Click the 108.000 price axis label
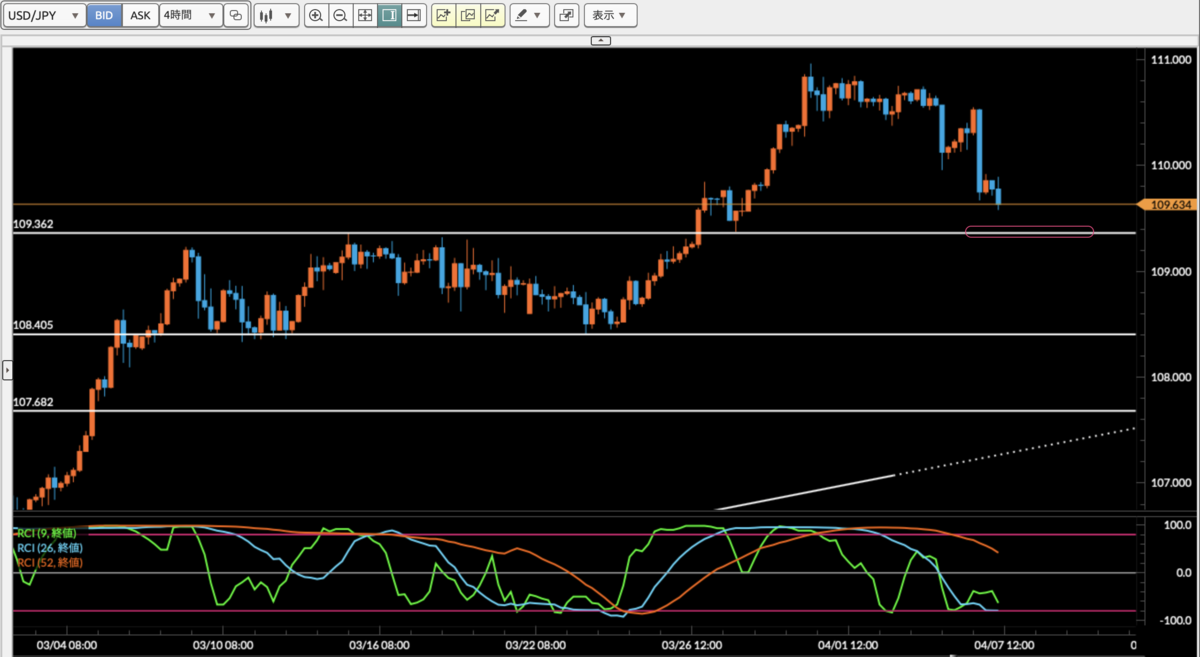This screenshot has height=657, width=1200. [x=1170, y=377]
